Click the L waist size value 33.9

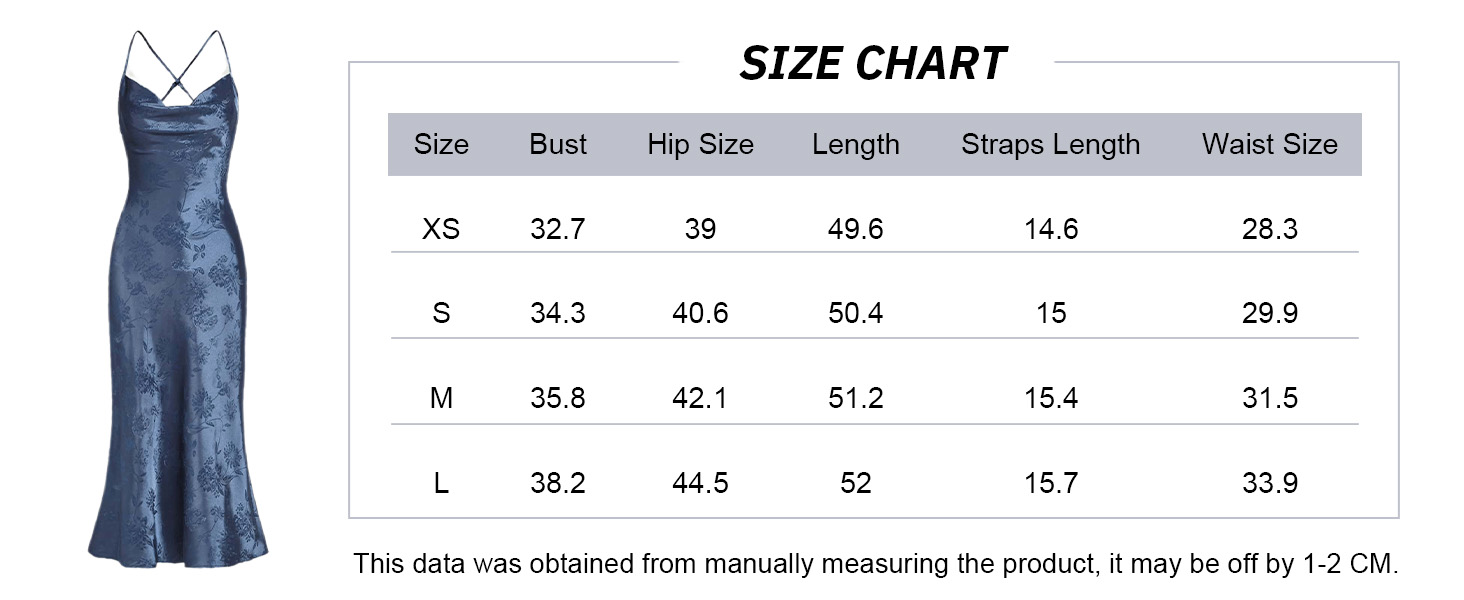(1269, 484)
